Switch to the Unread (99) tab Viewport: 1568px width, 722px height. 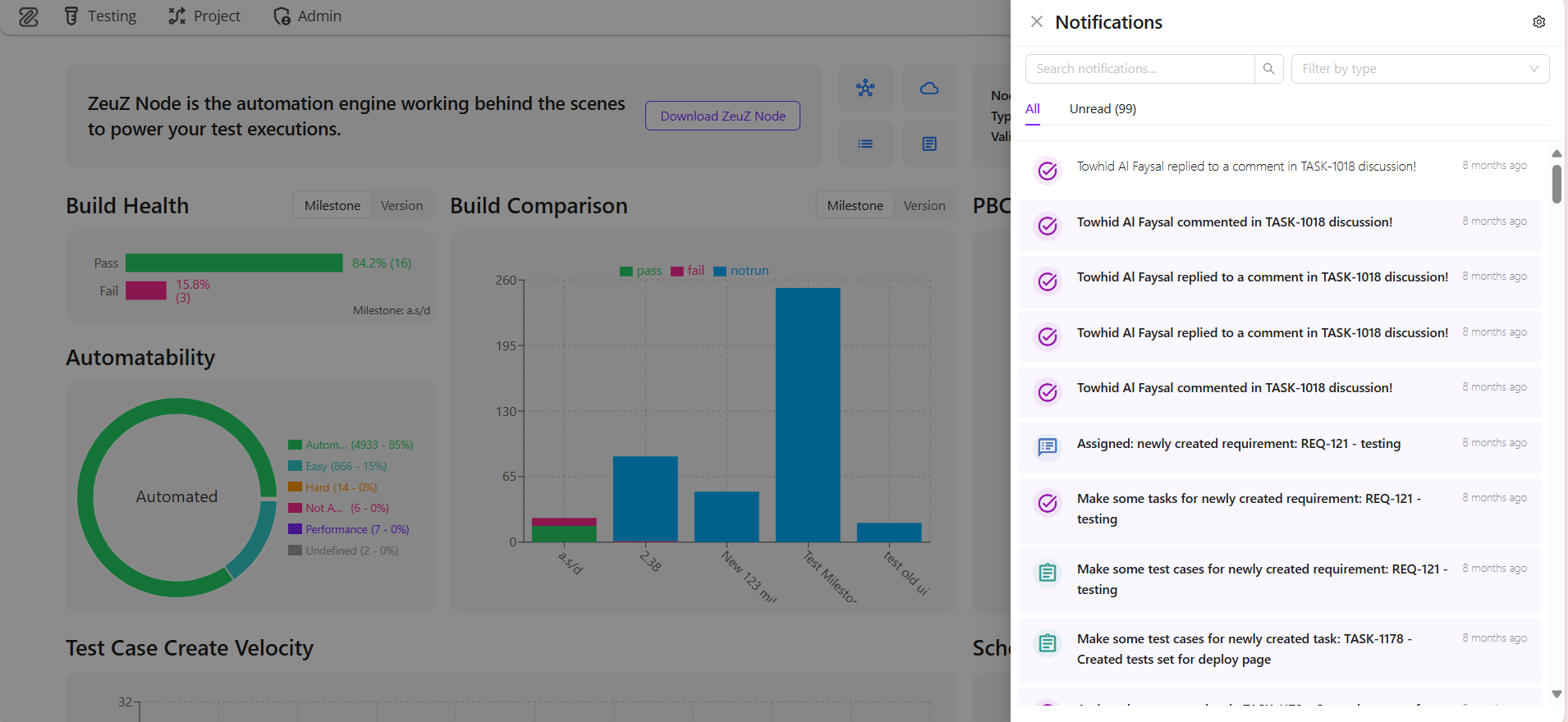click(1103, 109)
